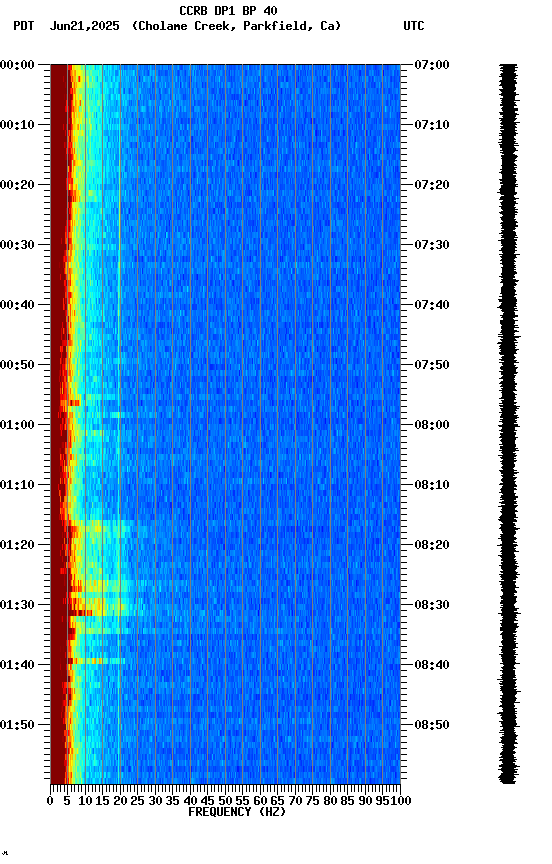Click the 35 Hz frequency axis label
Image resolution: width=552 pixels, height=864 pixels.
point(172,801)
